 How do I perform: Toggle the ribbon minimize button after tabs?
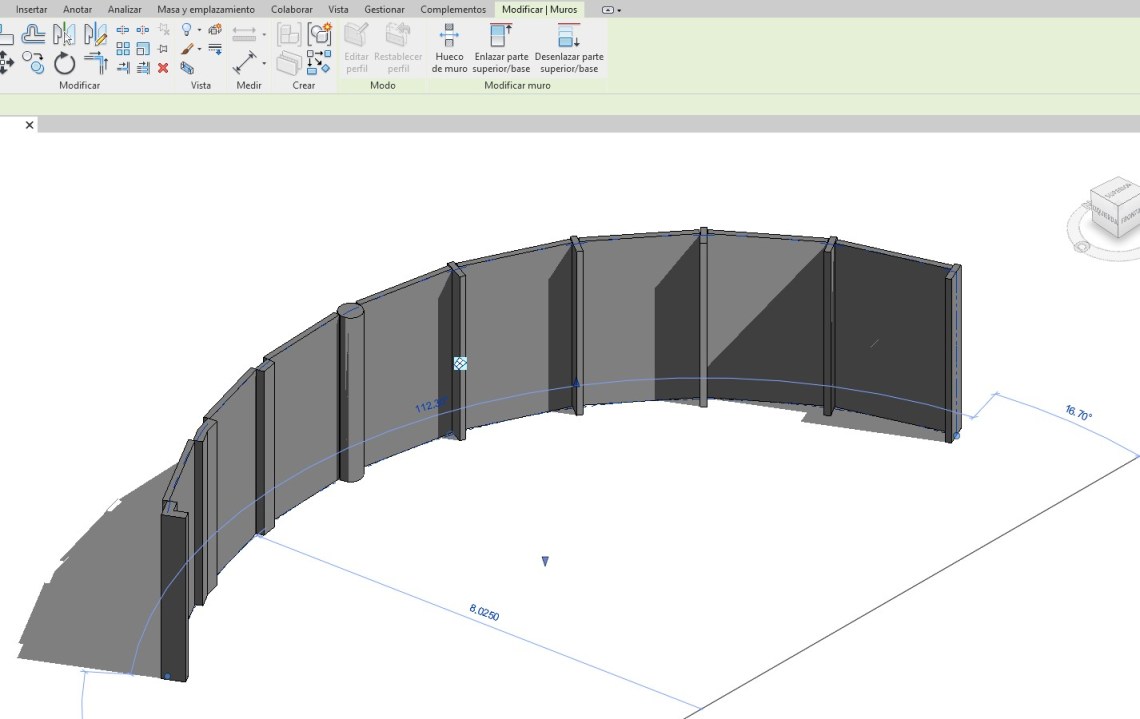pyautogui.click(x=610, y=10)
